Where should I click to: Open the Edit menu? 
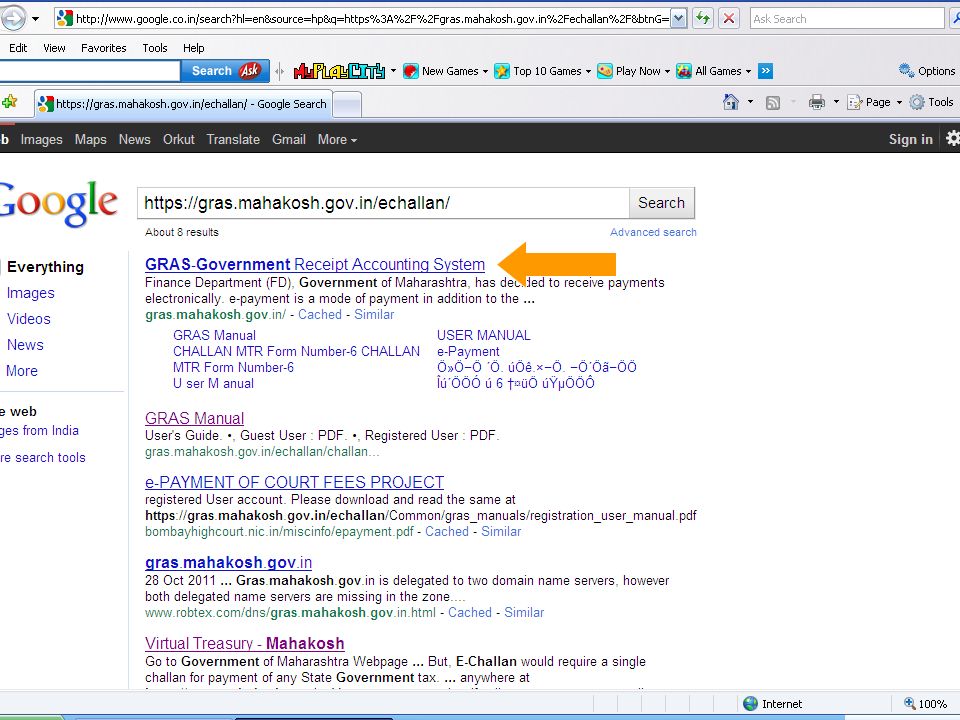pyautogui.click(x=18, y=48)
